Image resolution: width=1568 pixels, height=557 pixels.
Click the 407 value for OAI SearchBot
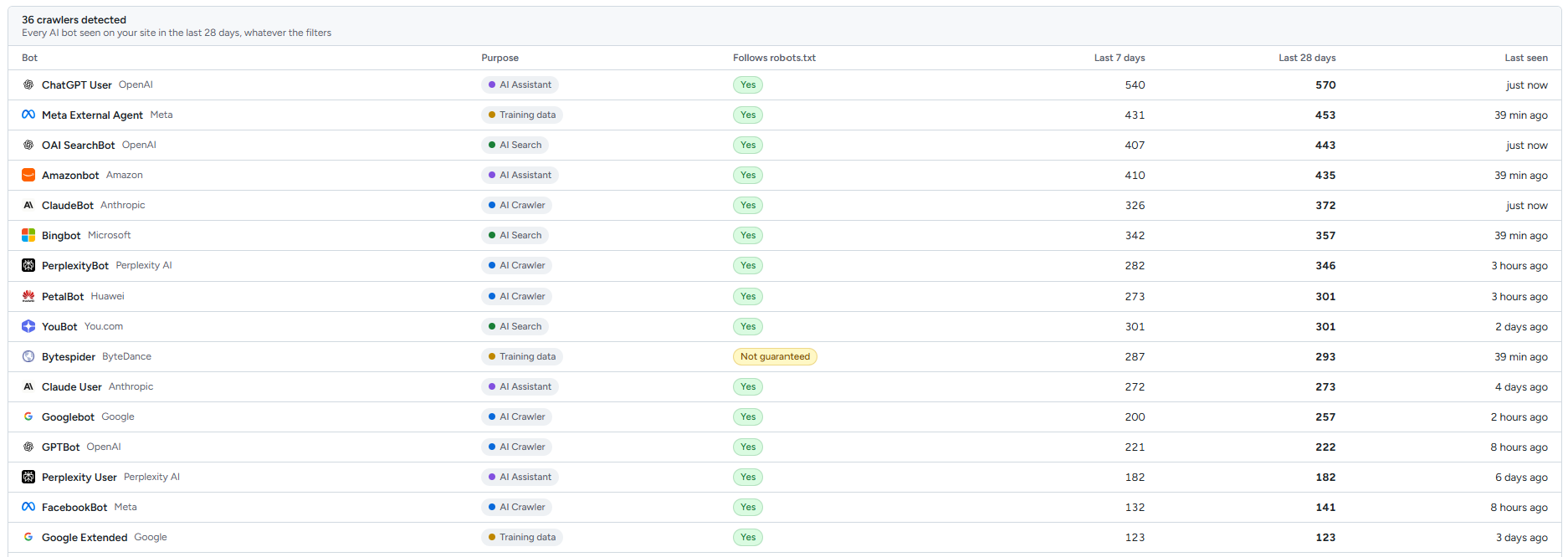(x=1135, y=146)
